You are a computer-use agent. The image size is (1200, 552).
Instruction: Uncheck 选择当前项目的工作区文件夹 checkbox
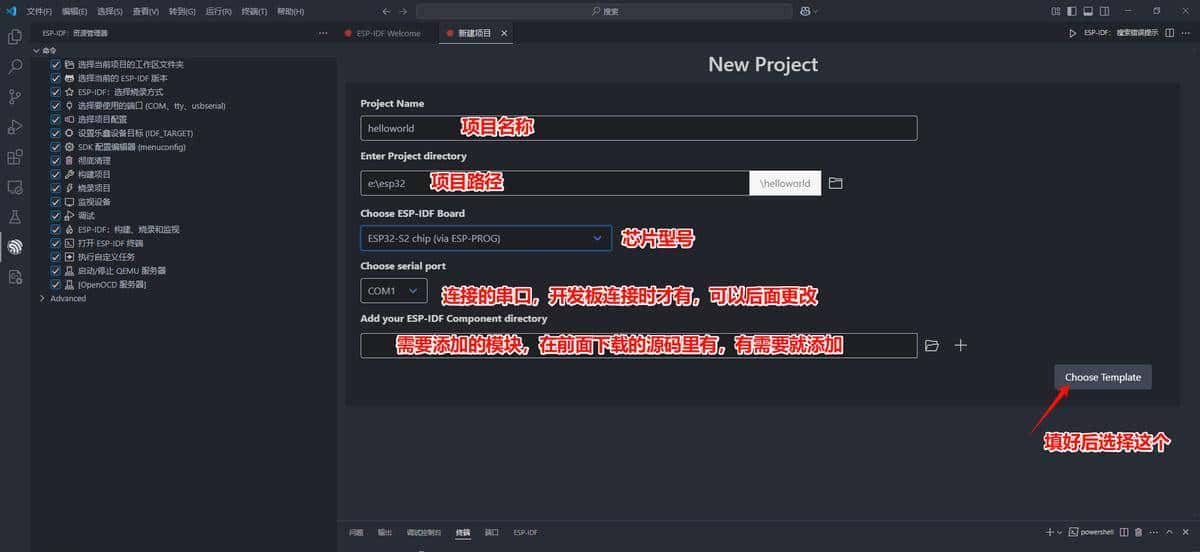click(56, 64)
